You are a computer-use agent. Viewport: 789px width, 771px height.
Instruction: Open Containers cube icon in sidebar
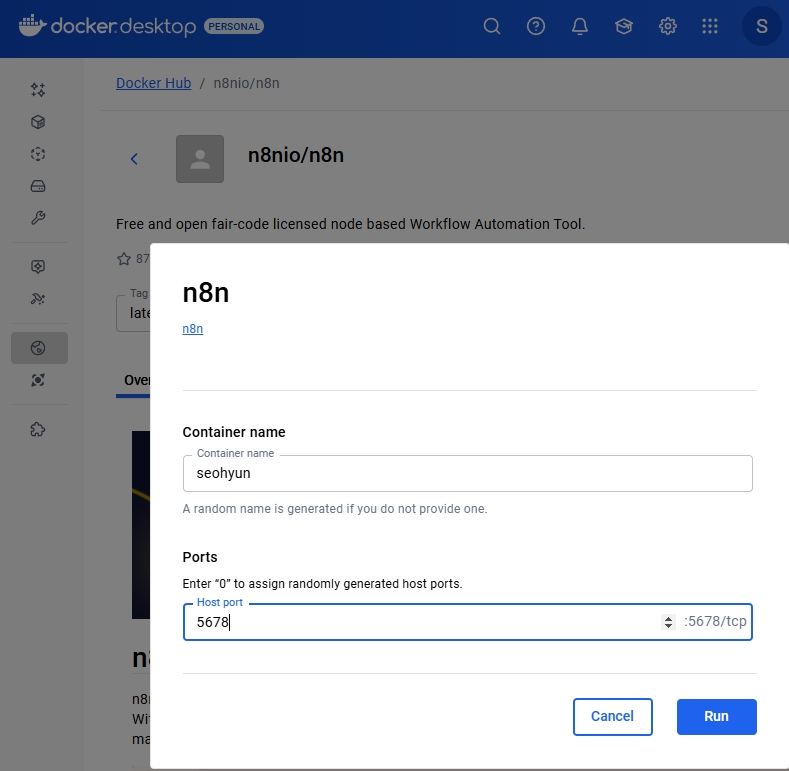[x=38, y=122]
